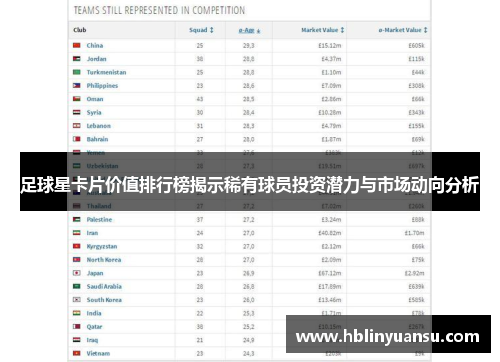Open the North Korea team link
Image resolution: width=500 pixels, height=362 pixels.
pyautogui.click(x=104, y=260)
